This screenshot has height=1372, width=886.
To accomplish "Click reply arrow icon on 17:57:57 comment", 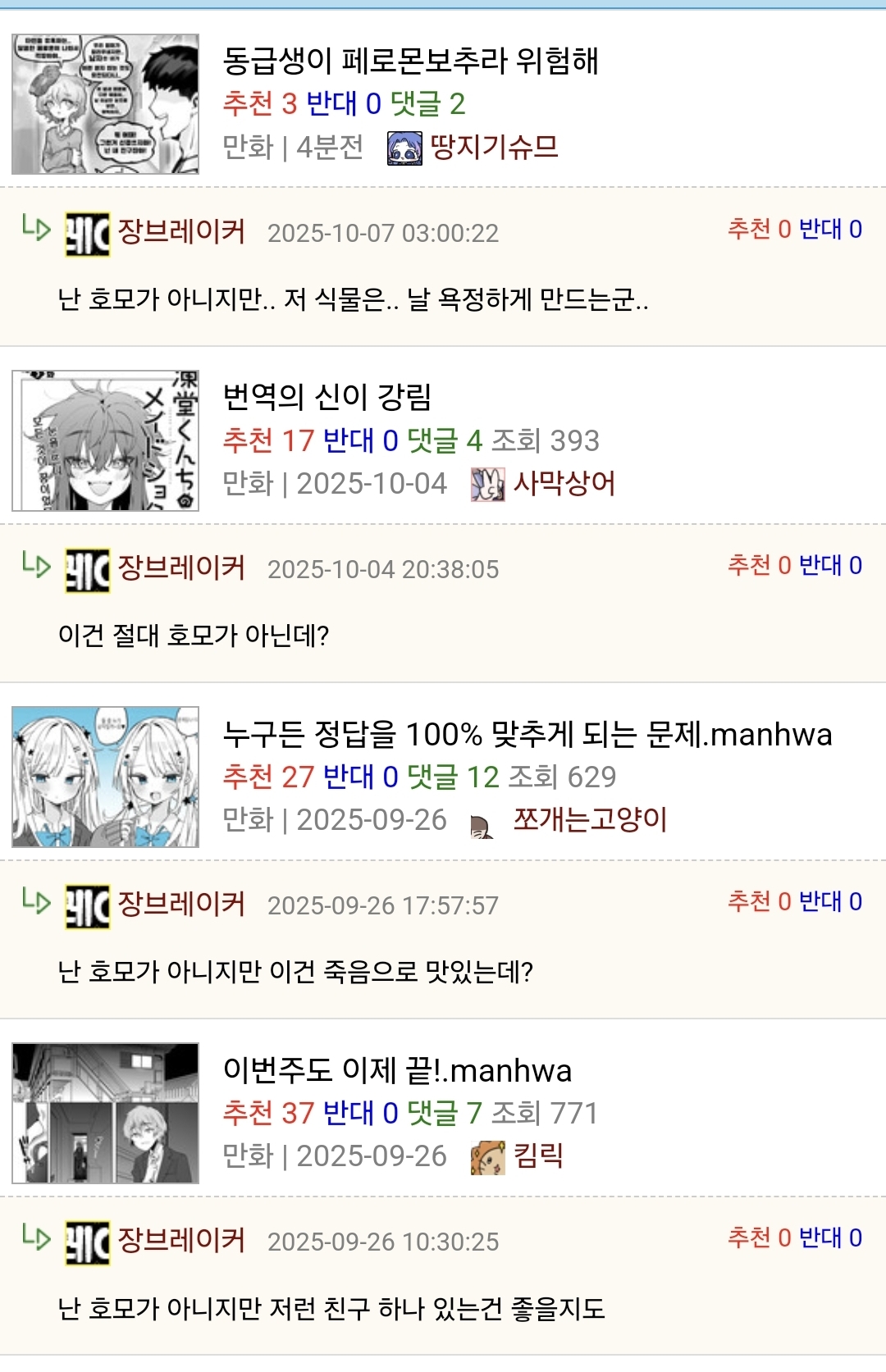I will 36,900.
